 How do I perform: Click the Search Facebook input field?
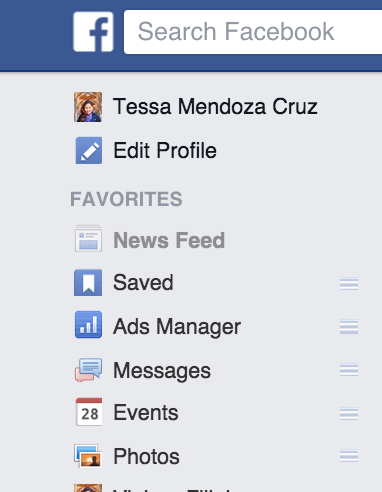pyautogui.click(x=253, y=32)
